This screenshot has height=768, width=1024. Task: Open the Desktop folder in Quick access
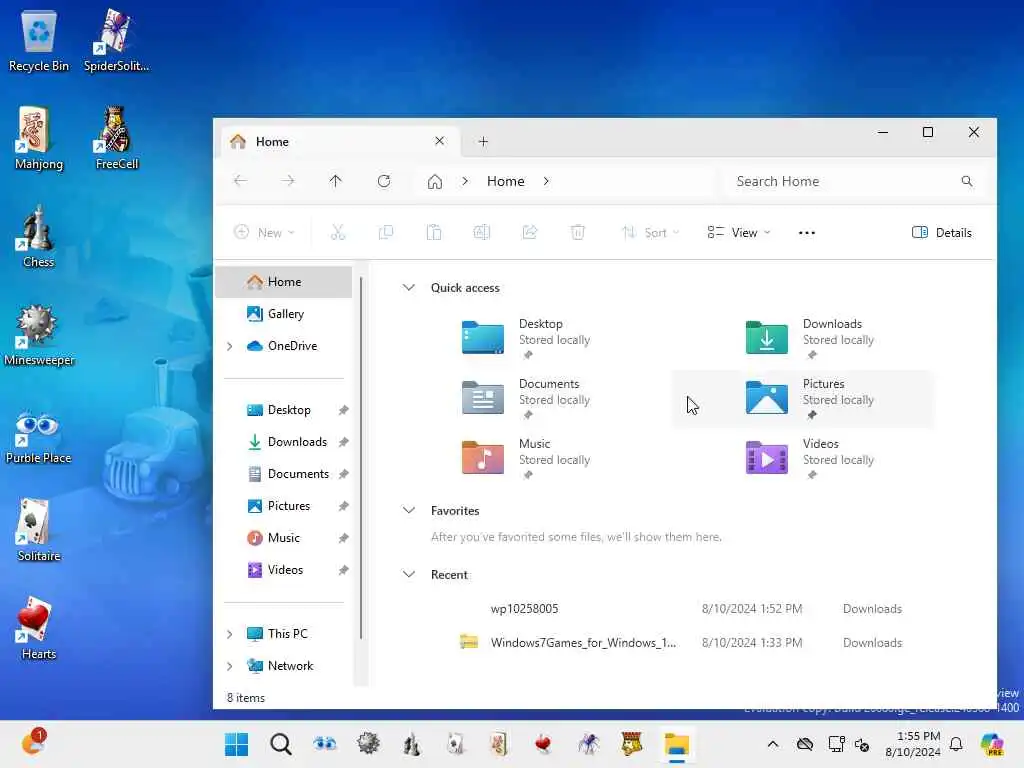click(519, 338)
